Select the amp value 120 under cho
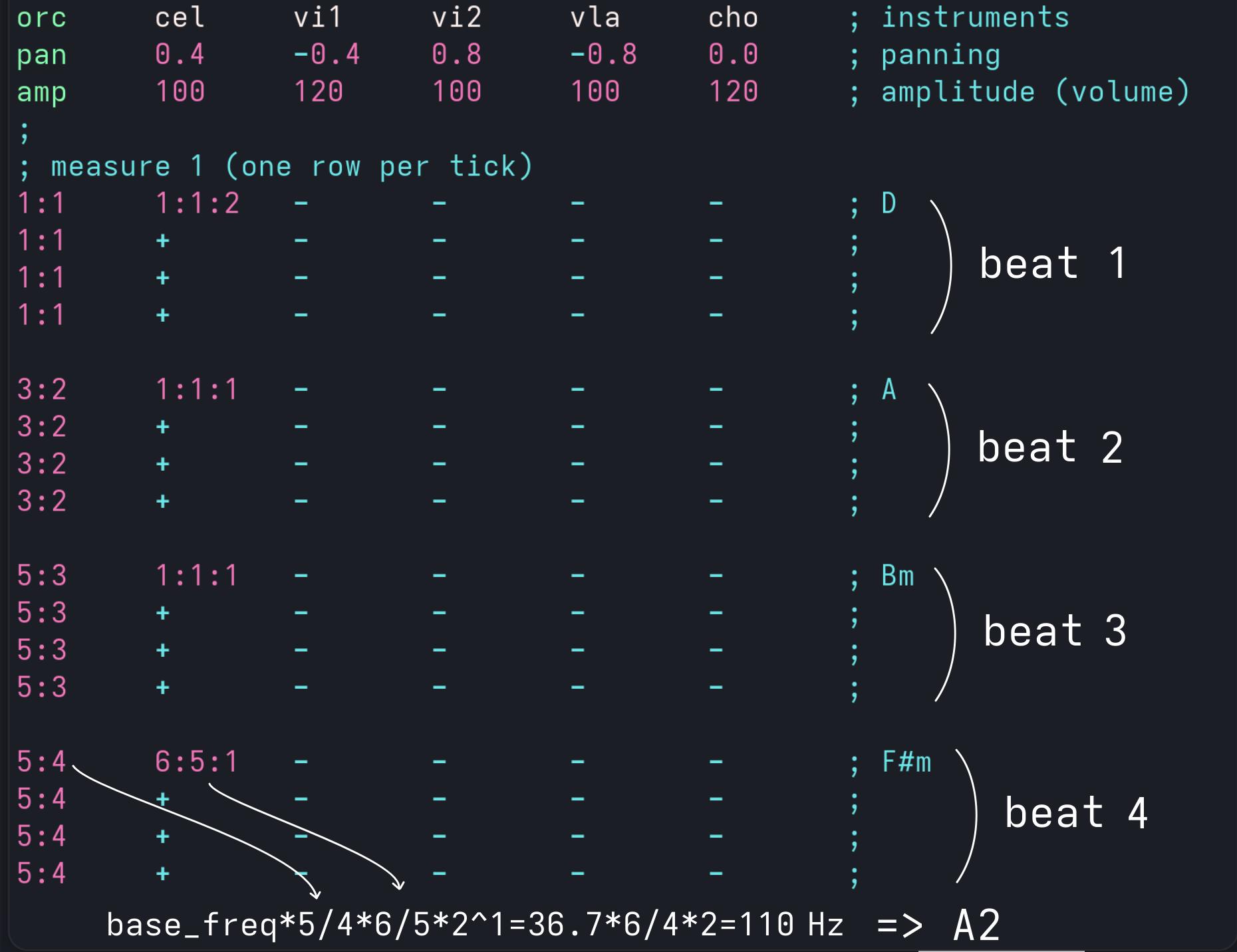 (733, 92)
